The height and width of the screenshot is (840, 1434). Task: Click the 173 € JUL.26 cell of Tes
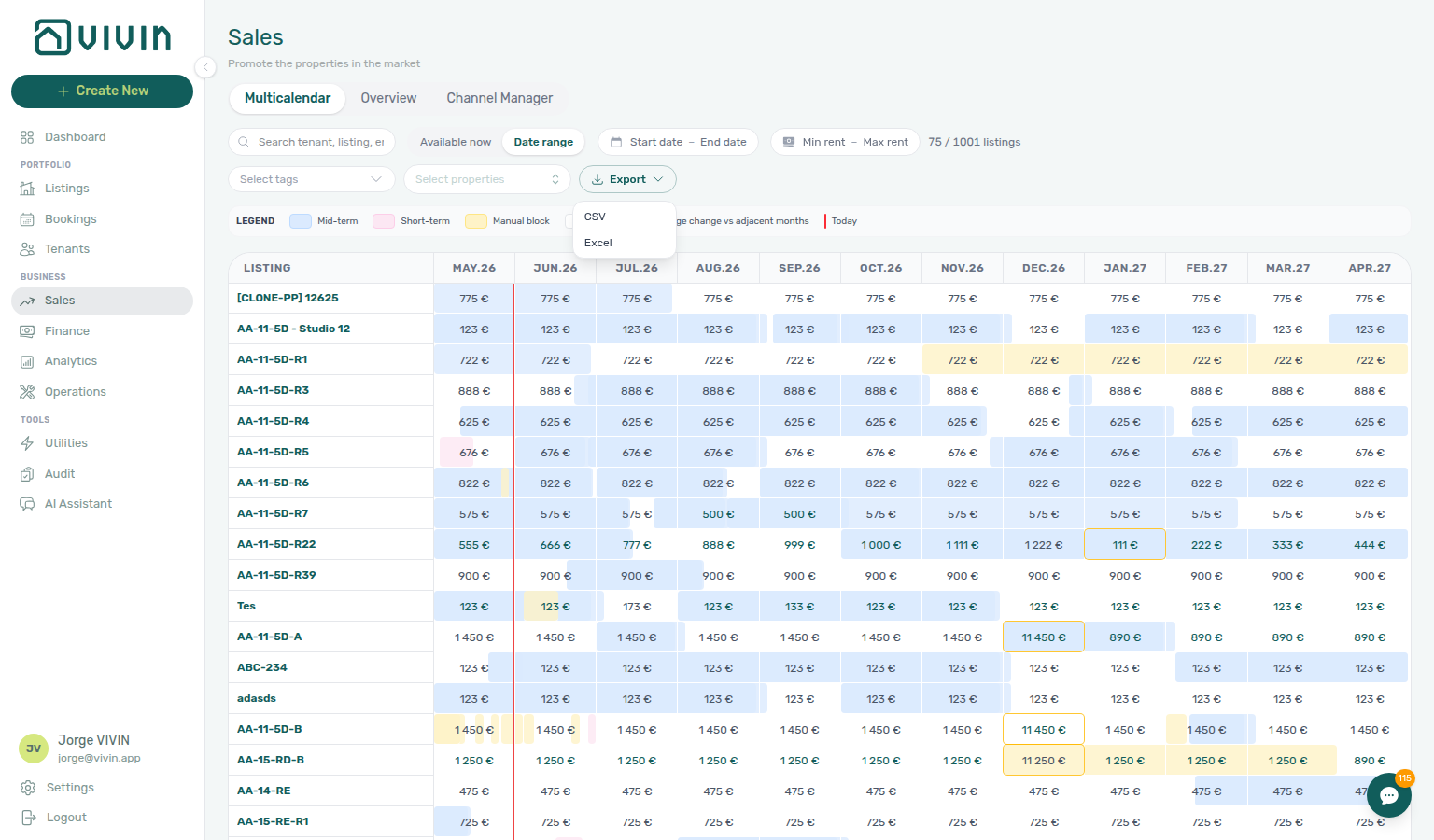(x=637, y=606)
